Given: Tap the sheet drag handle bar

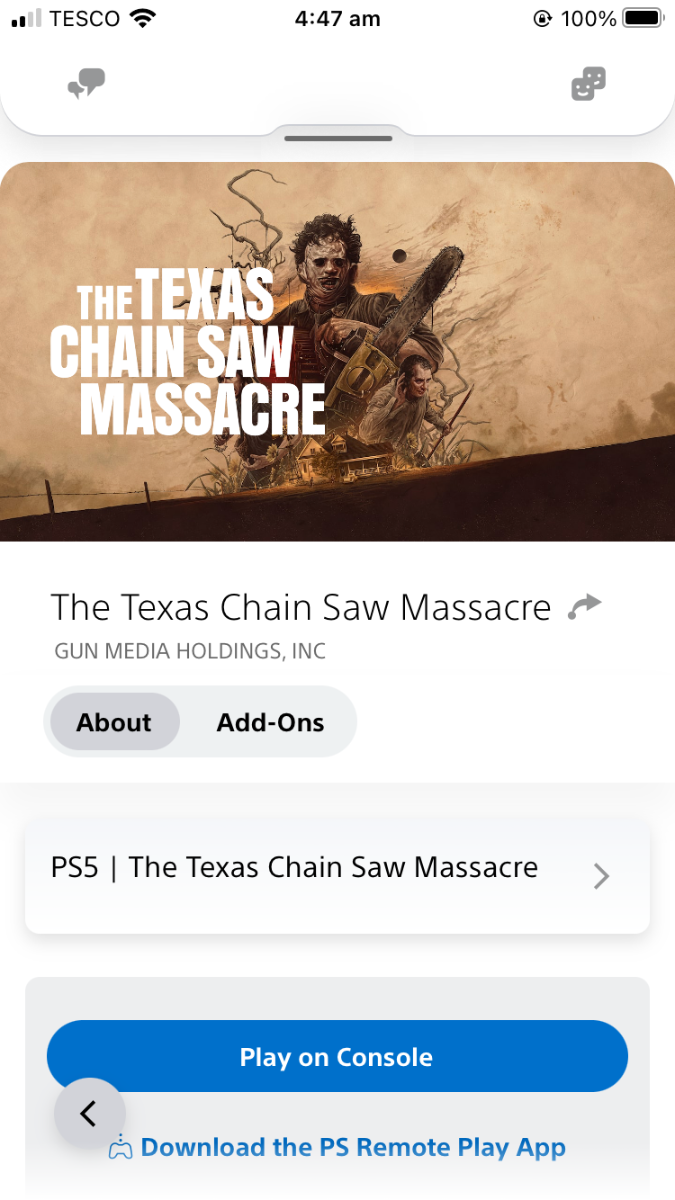Looking at the screenshot, I should click(338, 138).
